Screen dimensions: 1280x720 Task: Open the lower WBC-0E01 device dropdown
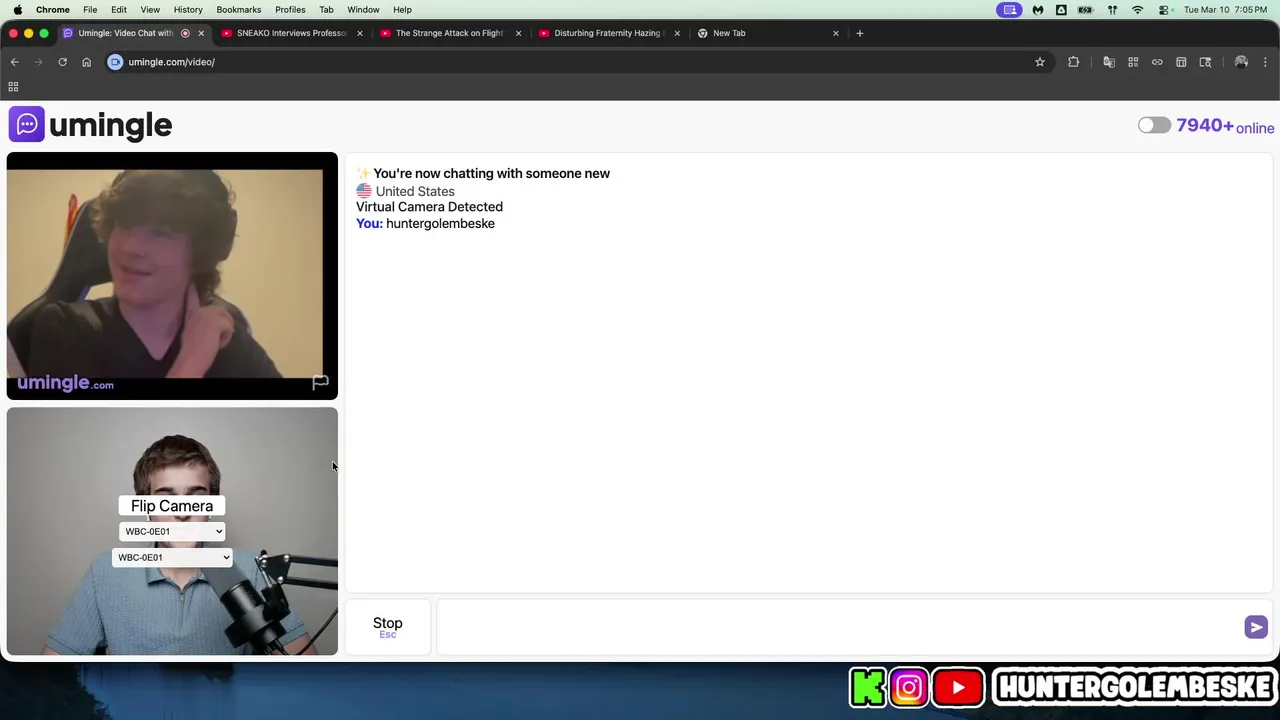172,557
